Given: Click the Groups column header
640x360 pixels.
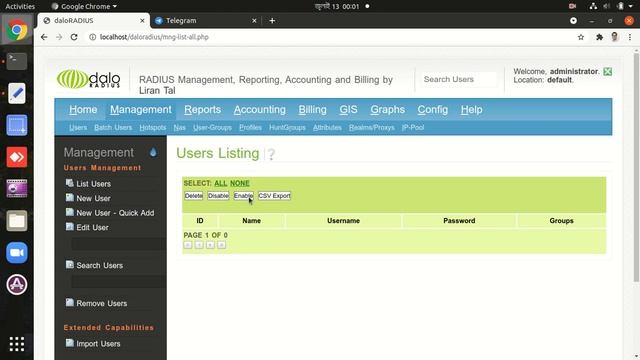Looking at the screenshot, I should pyautogui.click(x=561, y=220).
